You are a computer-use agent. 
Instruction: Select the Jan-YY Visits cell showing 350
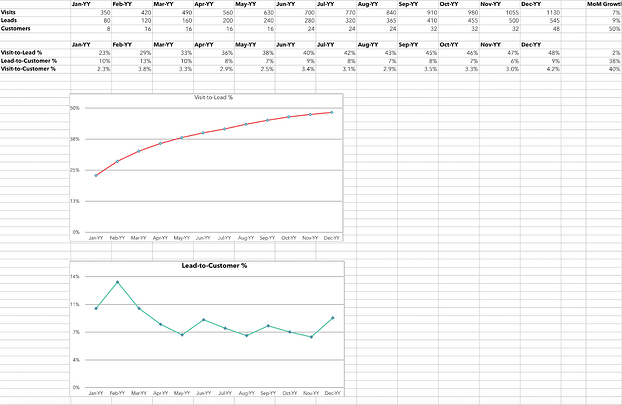click(104, 12)
